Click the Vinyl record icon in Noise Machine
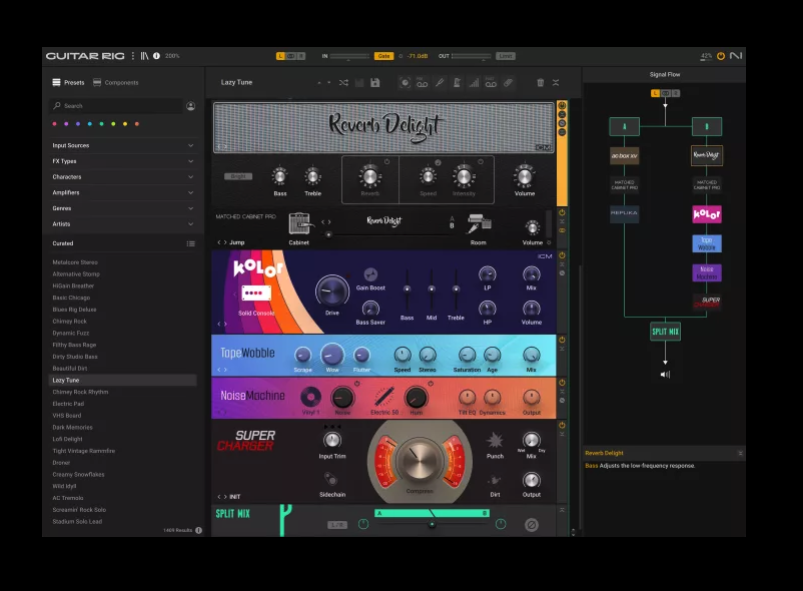803x591 pixels. (310, 397)
